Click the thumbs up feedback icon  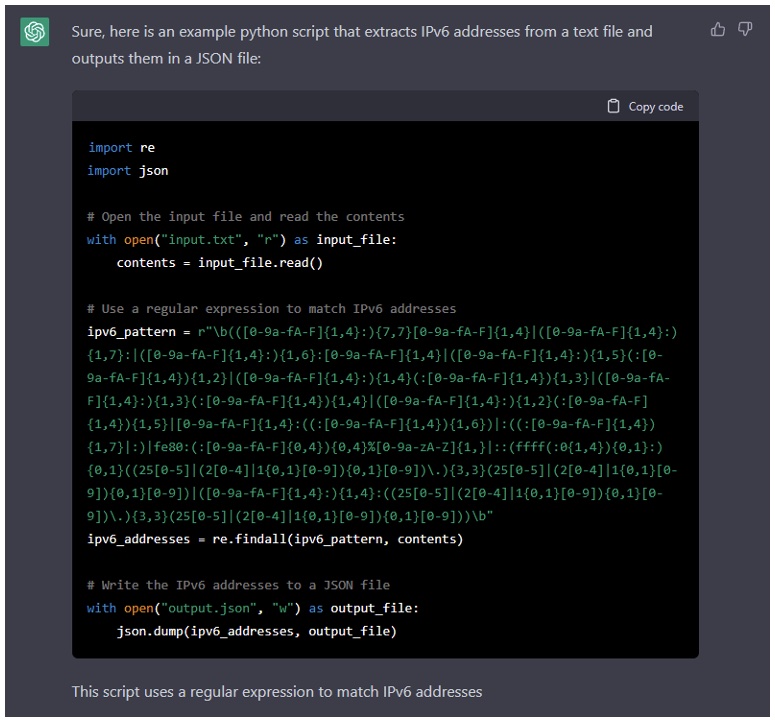(717, 30)
